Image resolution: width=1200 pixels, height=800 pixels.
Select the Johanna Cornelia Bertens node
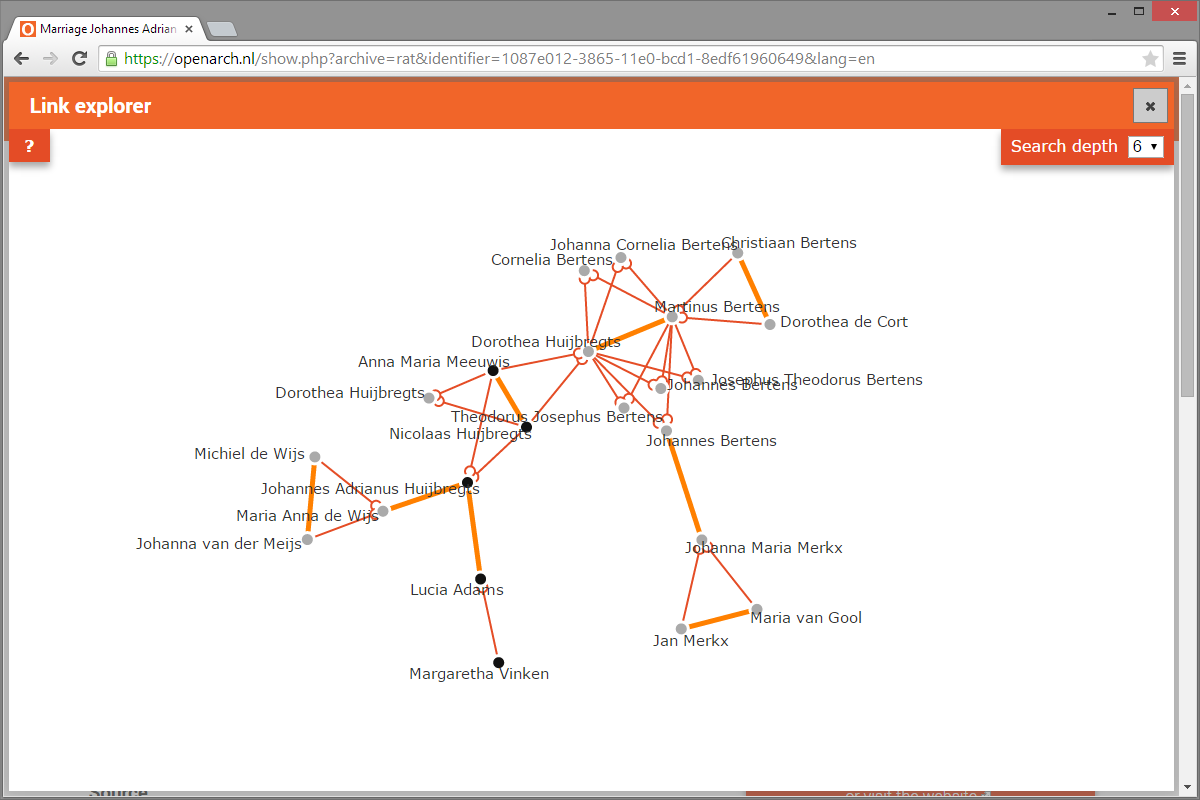click(621, 257)
